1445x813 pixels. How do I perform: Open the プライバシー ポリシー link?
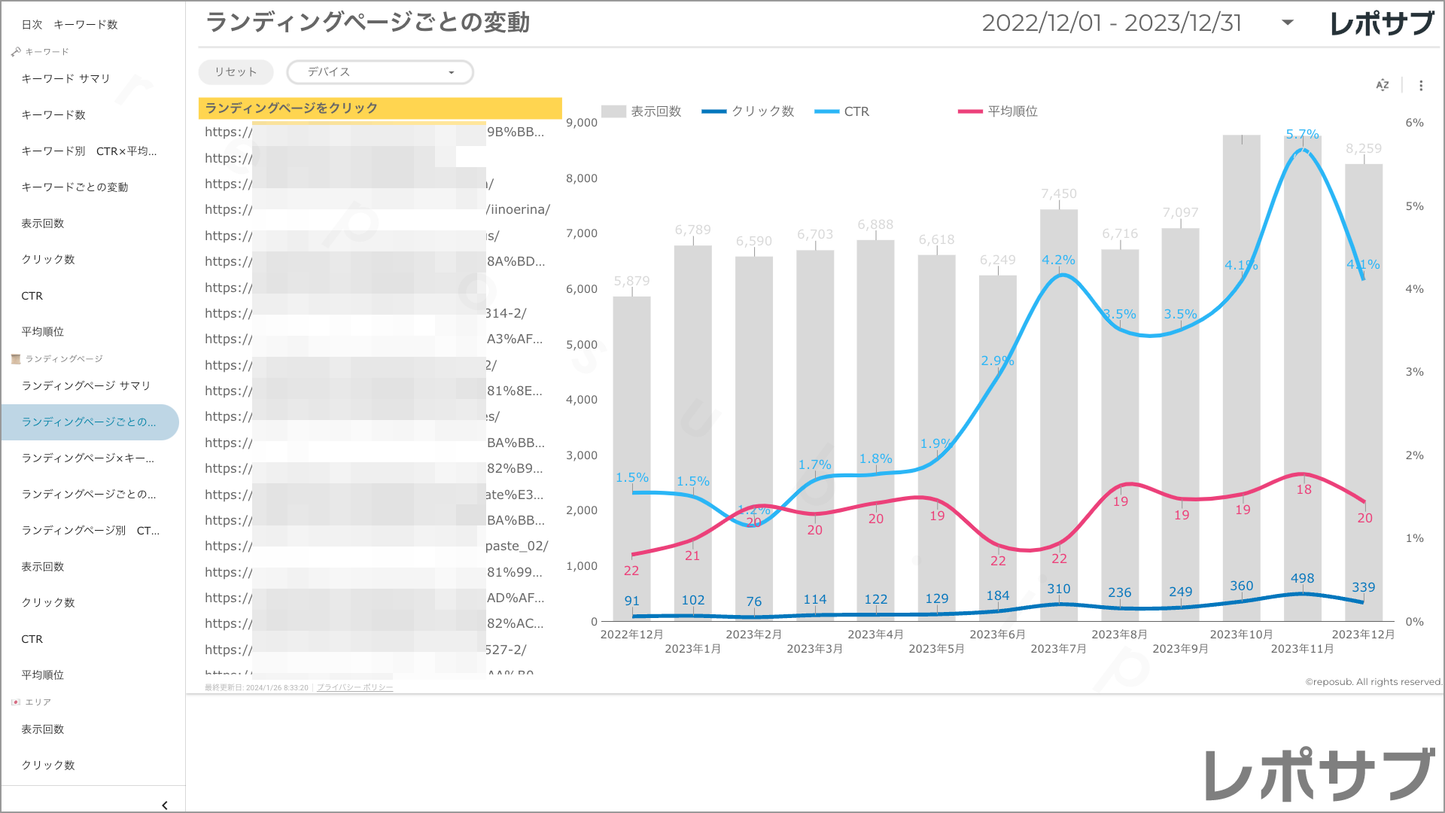pos(354,688)
